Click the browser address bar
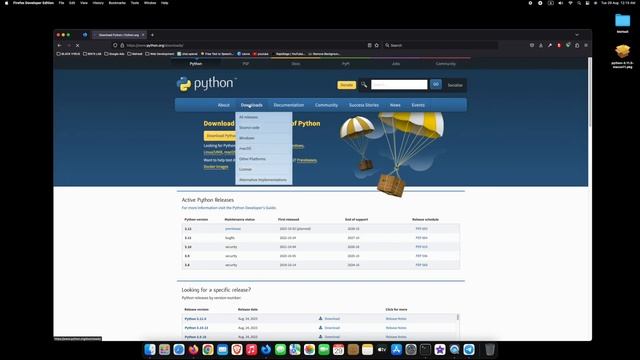The height and width of the screenshot is (360, 640). coord(245,45)
